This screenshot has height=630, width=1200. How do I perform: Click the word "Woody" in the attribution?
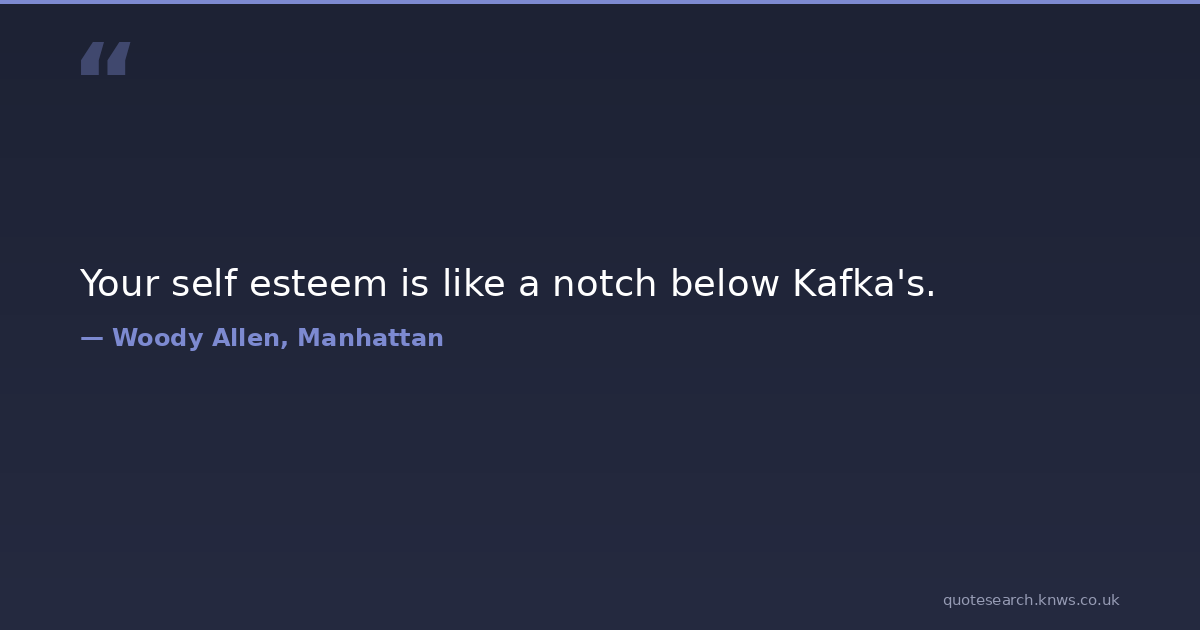point(157,338)
